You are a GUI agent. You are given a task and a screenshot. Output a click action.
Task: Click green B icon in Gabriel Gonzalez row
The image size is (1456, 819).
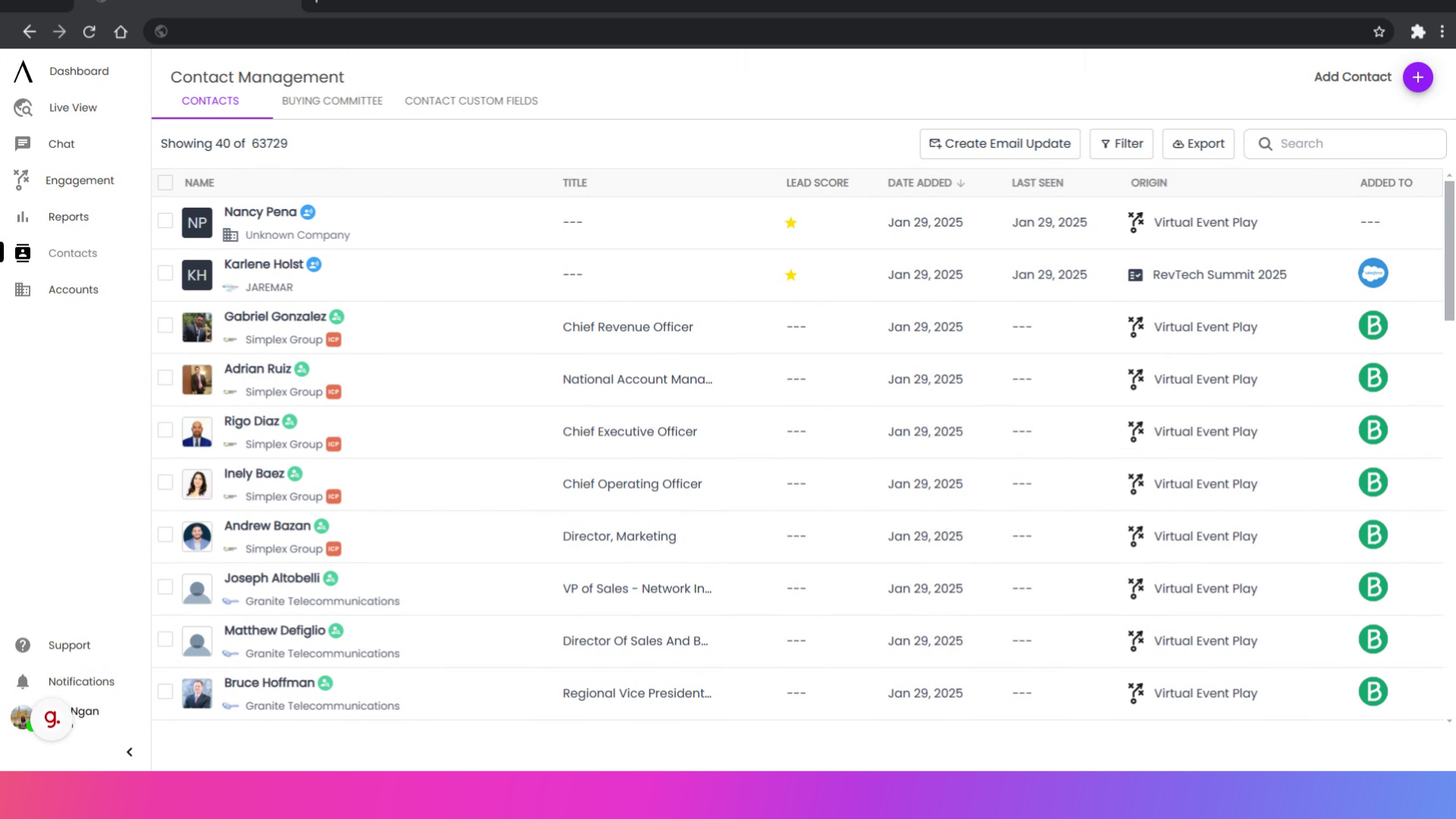[x=1373, y=325]
